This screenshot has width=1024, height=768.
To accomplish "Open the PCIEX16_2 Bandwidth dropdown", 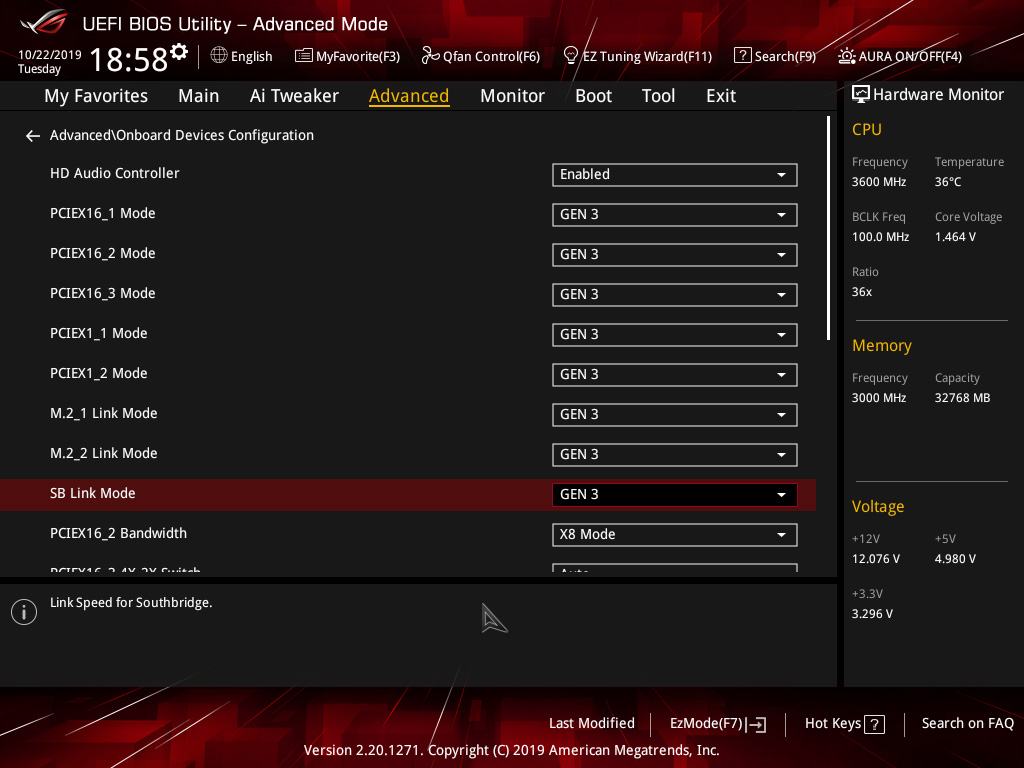I will (x=675, y=535).
